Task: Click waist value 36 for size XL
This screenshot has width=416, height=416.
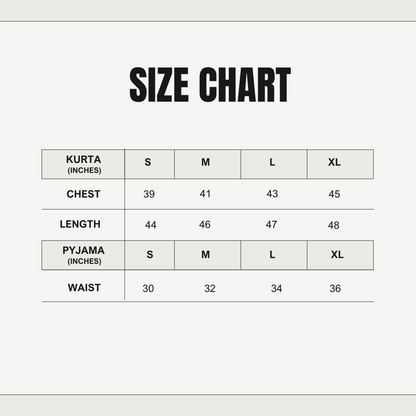Action: pyautogui.click(x=335, y=288)
